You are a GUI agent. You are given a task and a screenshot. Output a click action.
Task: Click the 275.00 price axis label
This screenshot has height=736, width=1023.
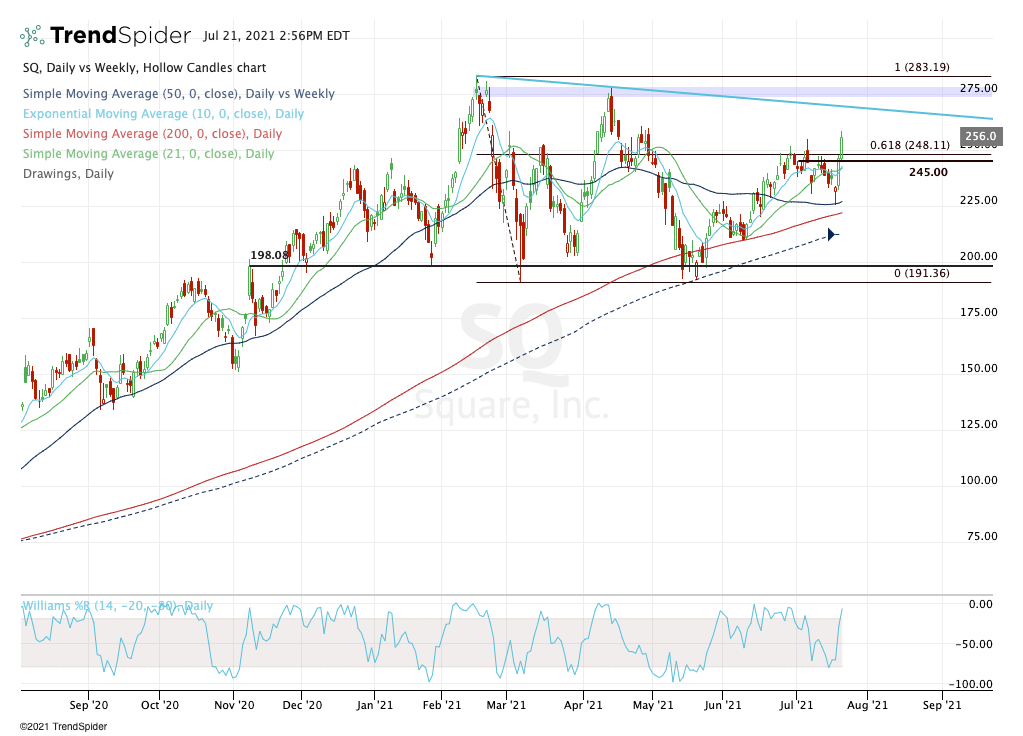pyautogui.click(x=979, y=88)
